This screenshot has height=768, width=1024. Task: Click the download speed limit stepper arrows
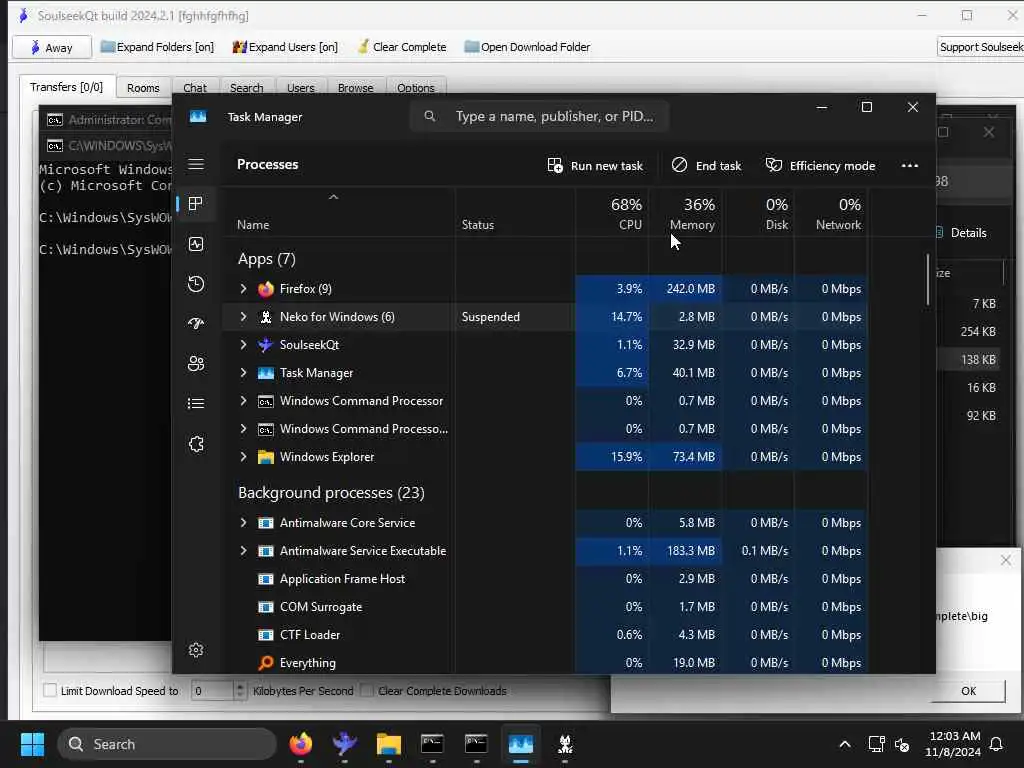tap(240, 690)
